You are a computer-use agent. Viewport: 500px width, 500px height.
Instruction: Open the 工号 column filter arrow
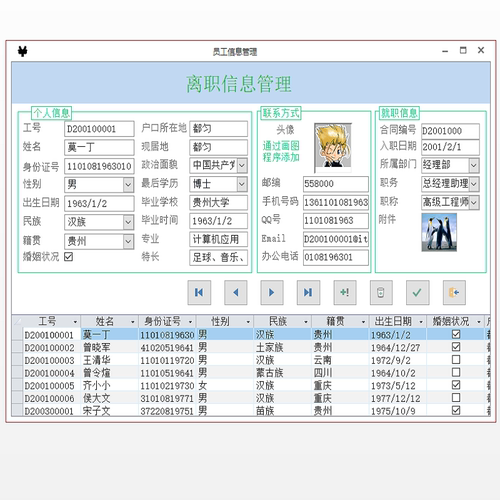pyautogui.click(x=75, y=322)
